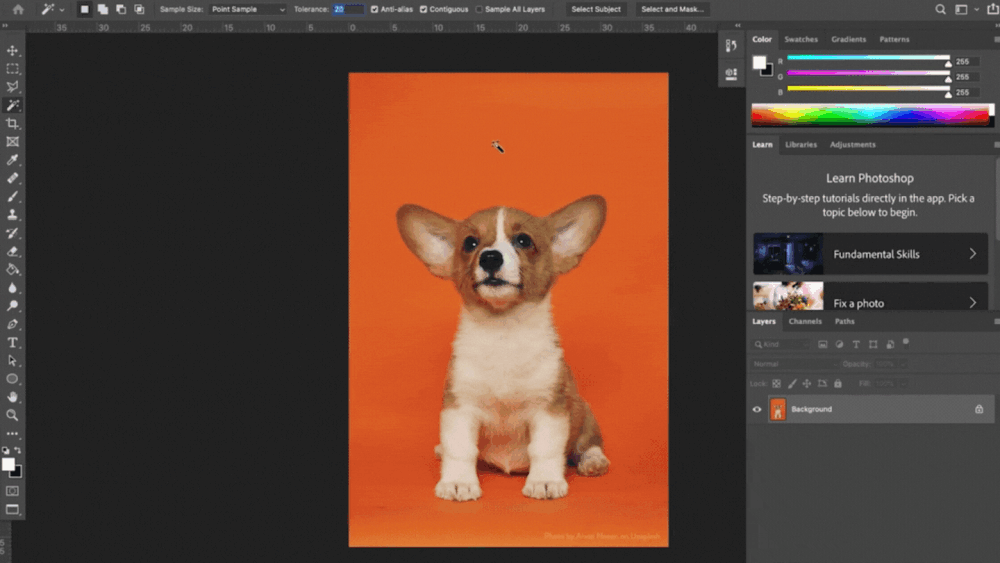Choose Subtract from selection mode button
The image size is (1000, 563).
[121, 10]
